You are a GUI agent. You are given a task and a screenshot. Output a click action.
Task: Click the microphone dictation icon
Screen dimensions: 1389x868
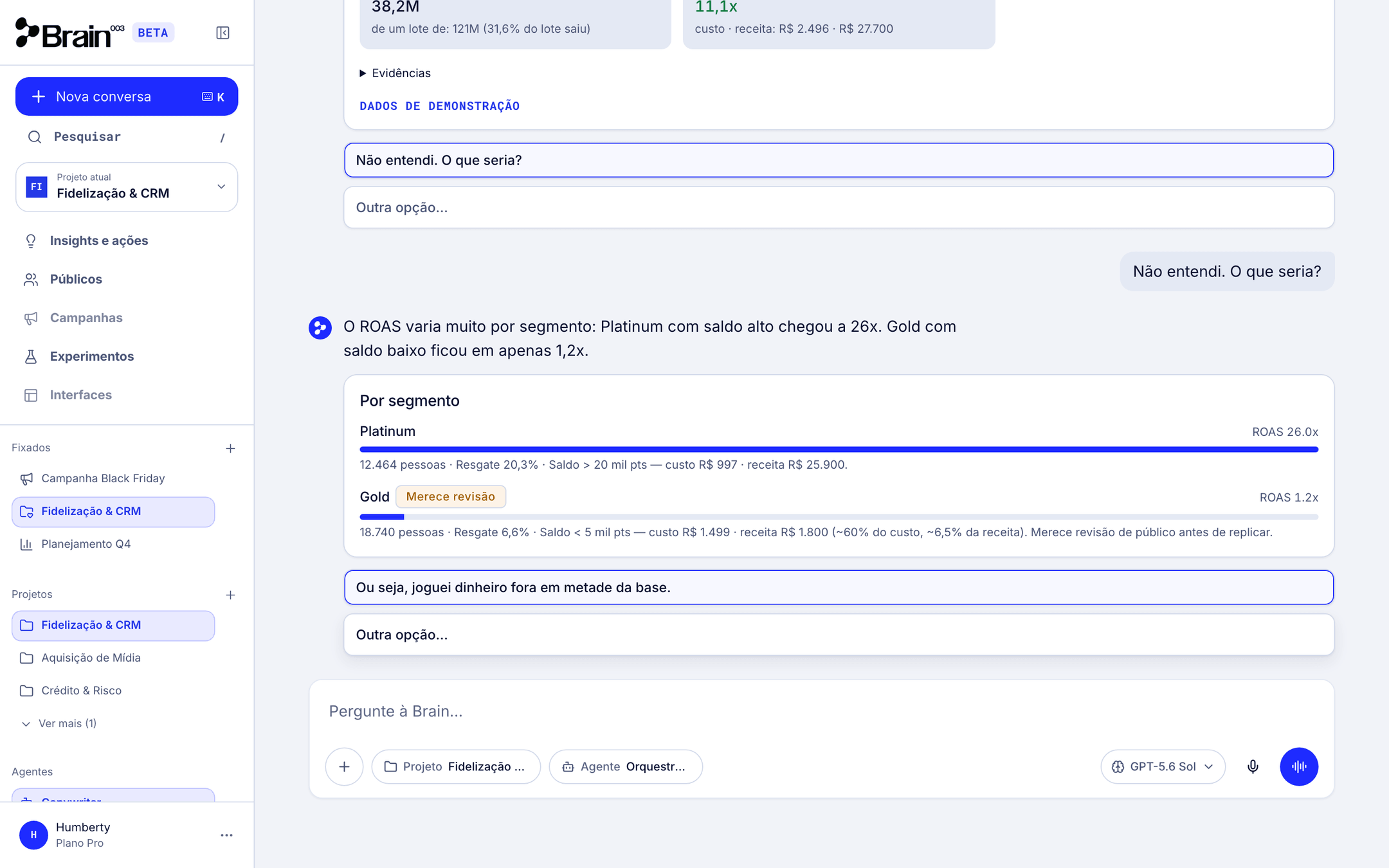click(x=1253, y=766)
